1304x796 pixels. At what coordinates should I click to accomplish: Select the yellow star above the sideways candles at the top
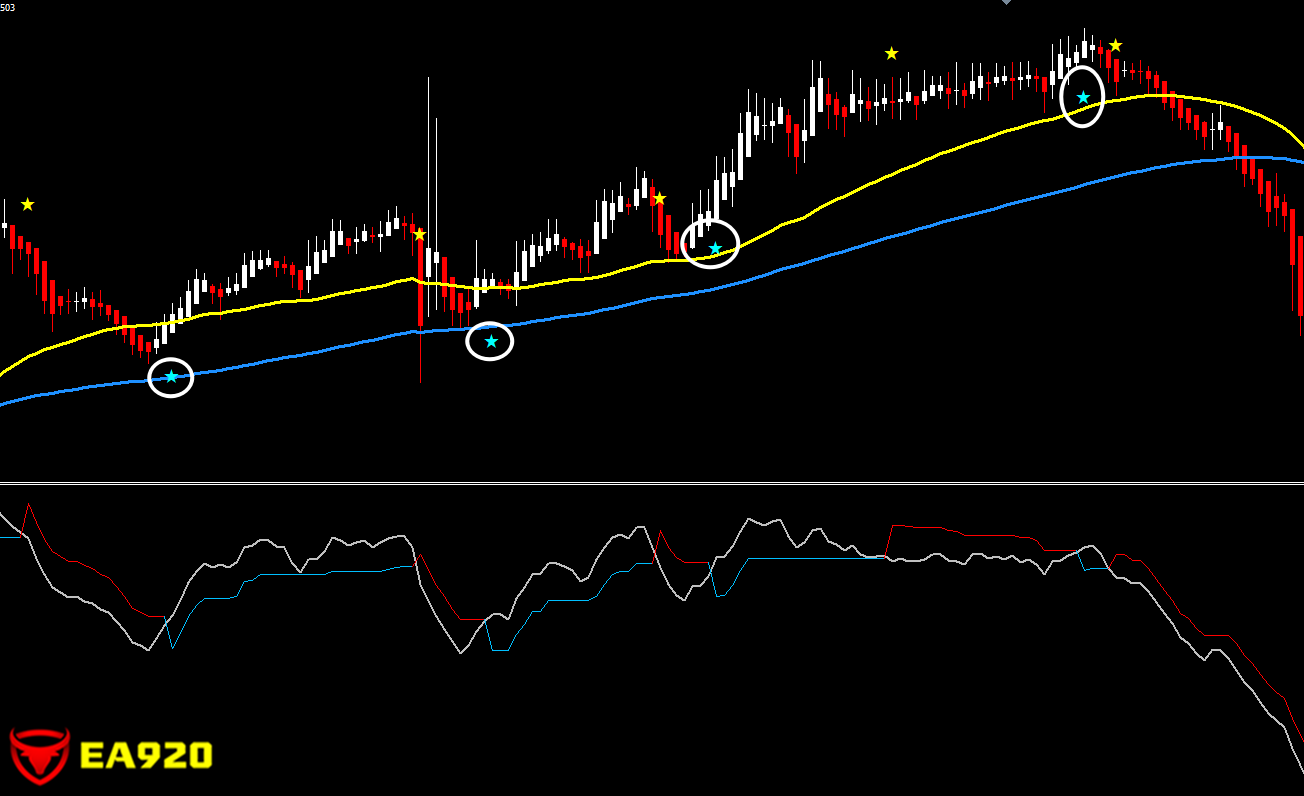pos(891,53)
